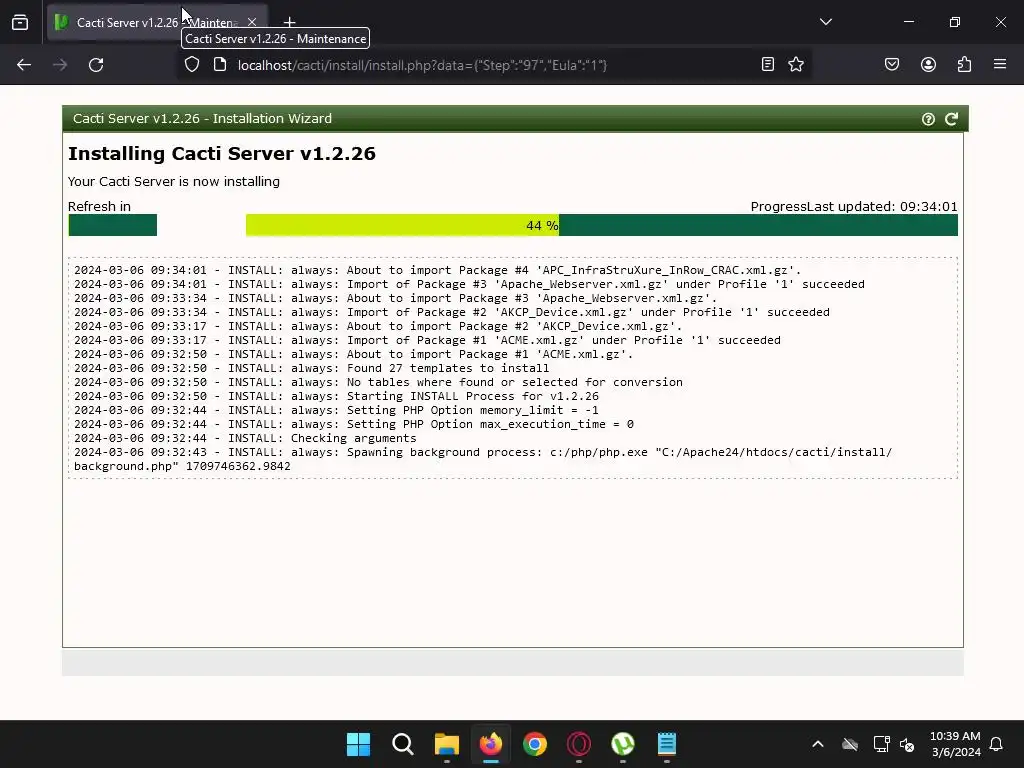Expand the list all tabs chevron
1024x768 pixels.
coord(825,22)
